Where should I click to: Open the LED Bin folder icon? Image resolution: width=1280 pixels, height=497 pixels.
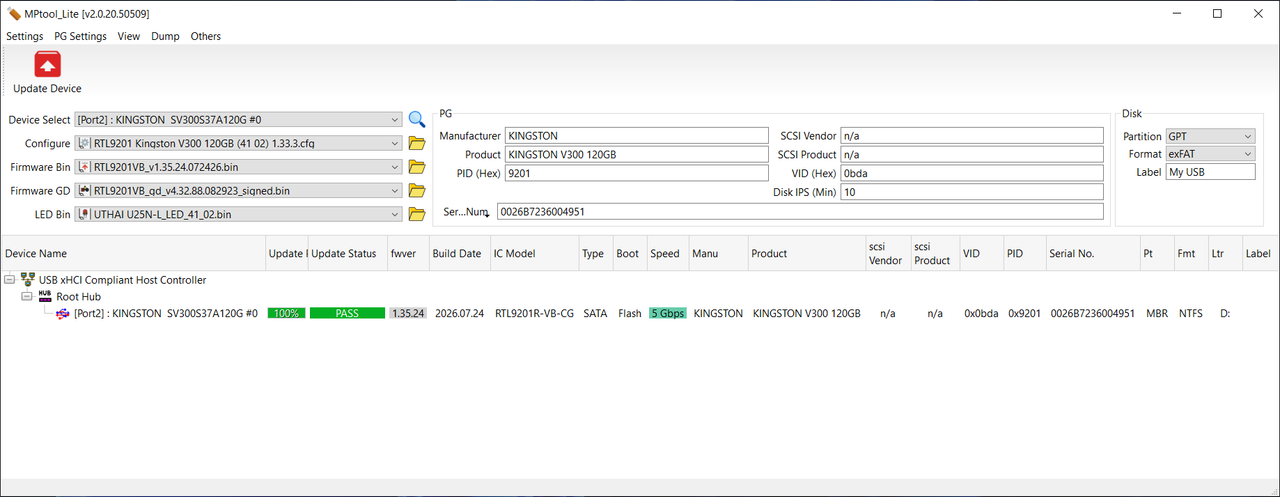point(417,214)
